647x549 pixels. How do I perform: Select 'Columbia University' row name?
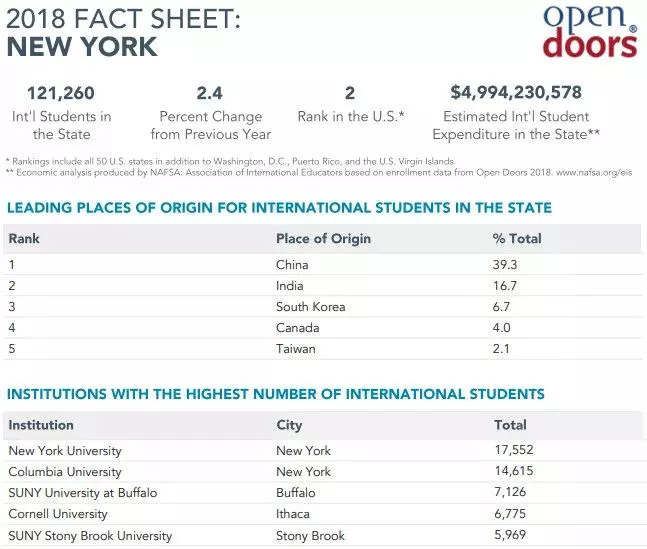[x=65, y=472]
